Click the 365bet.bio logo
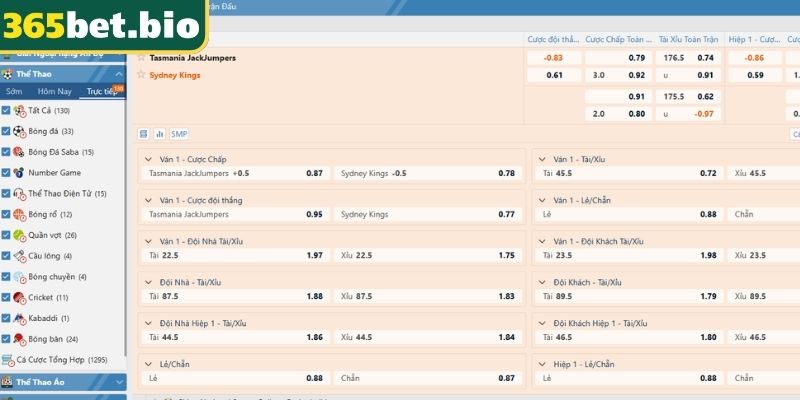This screenshot has width=800, height=400. coord(102,26)
